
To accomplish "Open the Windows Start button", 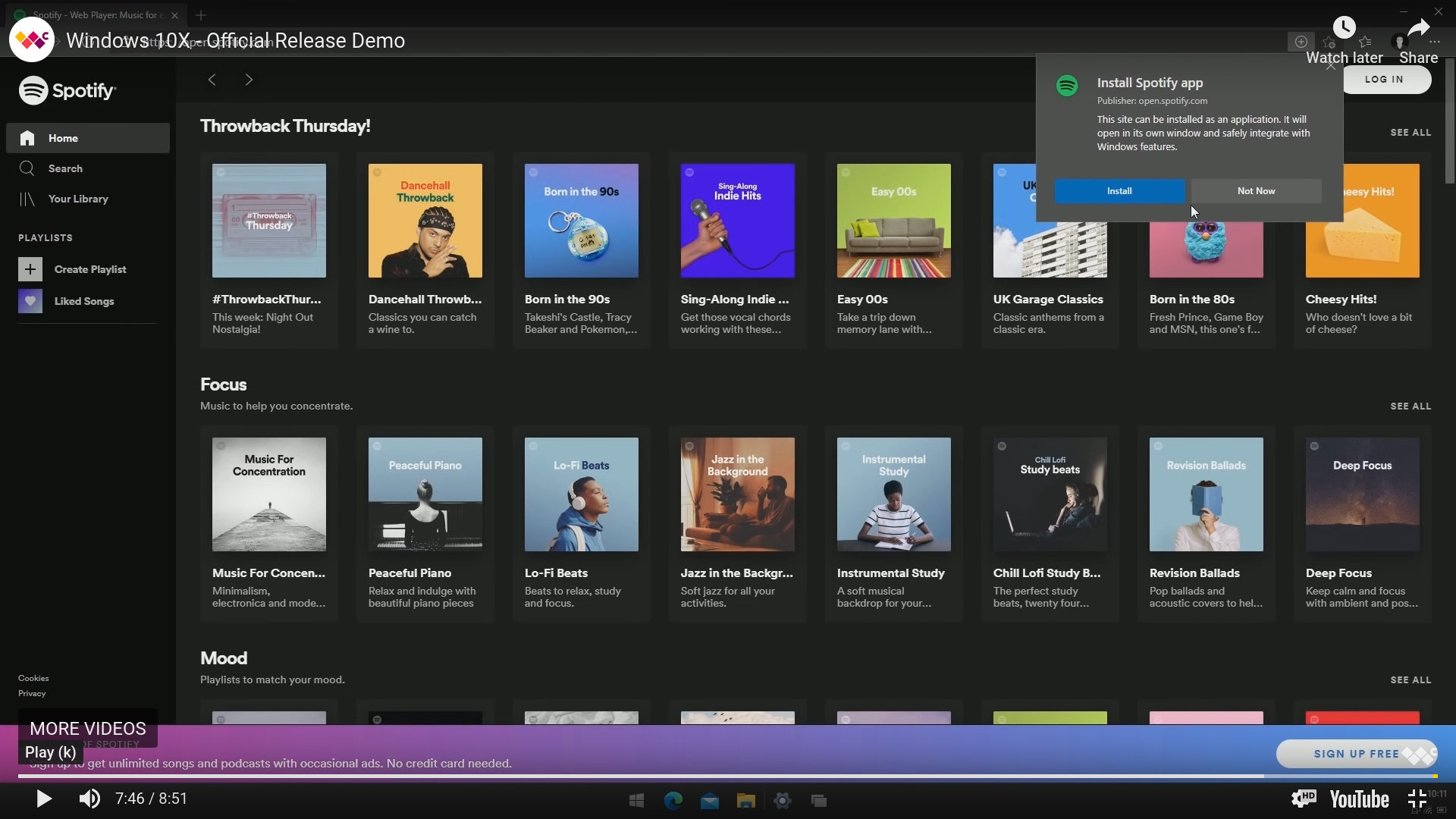I will 636,801.
